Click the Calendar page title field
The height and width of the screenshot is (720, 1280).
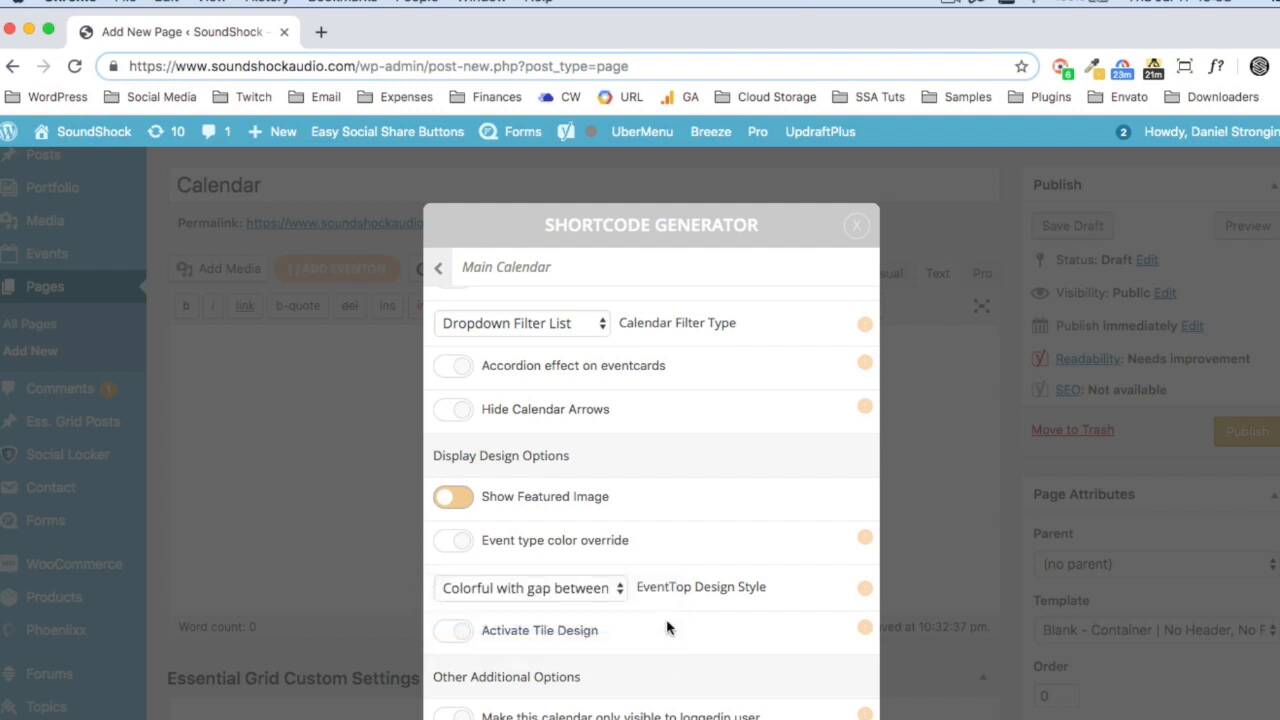(585, 186)
